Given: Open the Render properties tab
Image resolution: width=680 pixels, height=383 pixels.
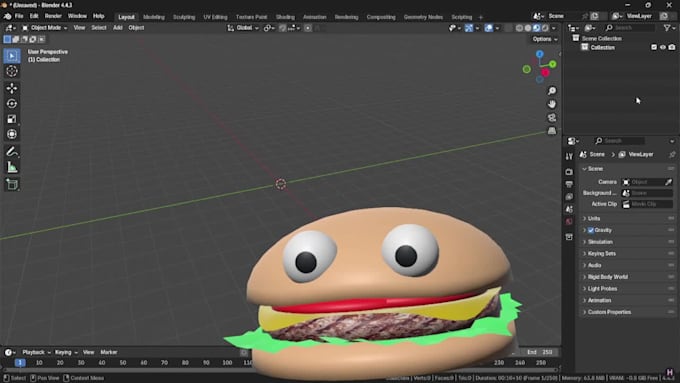Looking at the screenshot, I should pyautogui.click(x=569, y=172).
